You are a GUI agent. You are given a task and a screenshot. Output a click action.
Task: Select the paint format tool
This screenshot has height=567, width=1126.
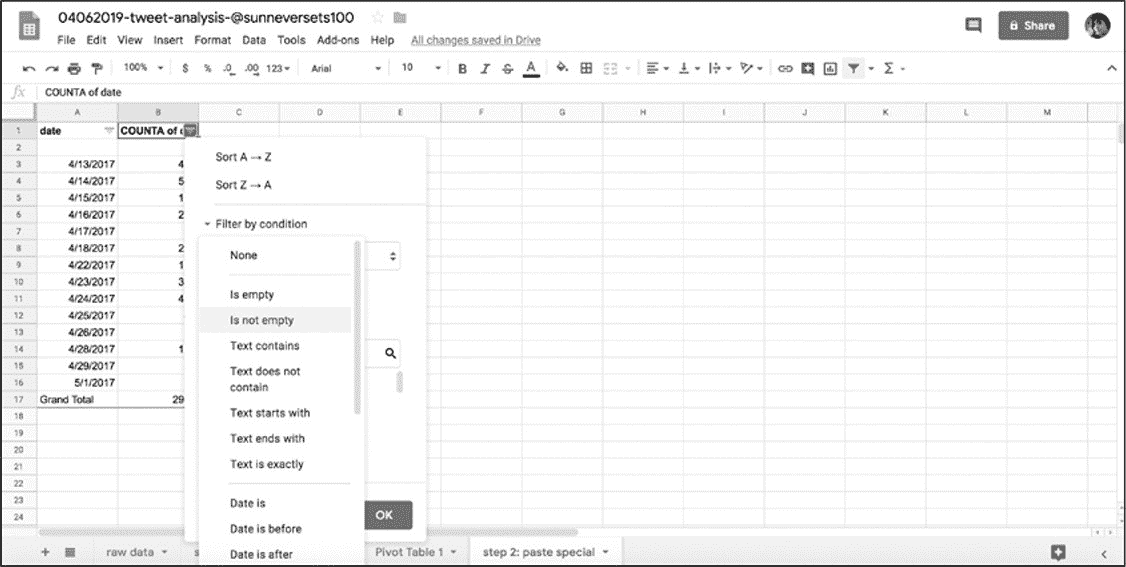(x=96, y=68)
